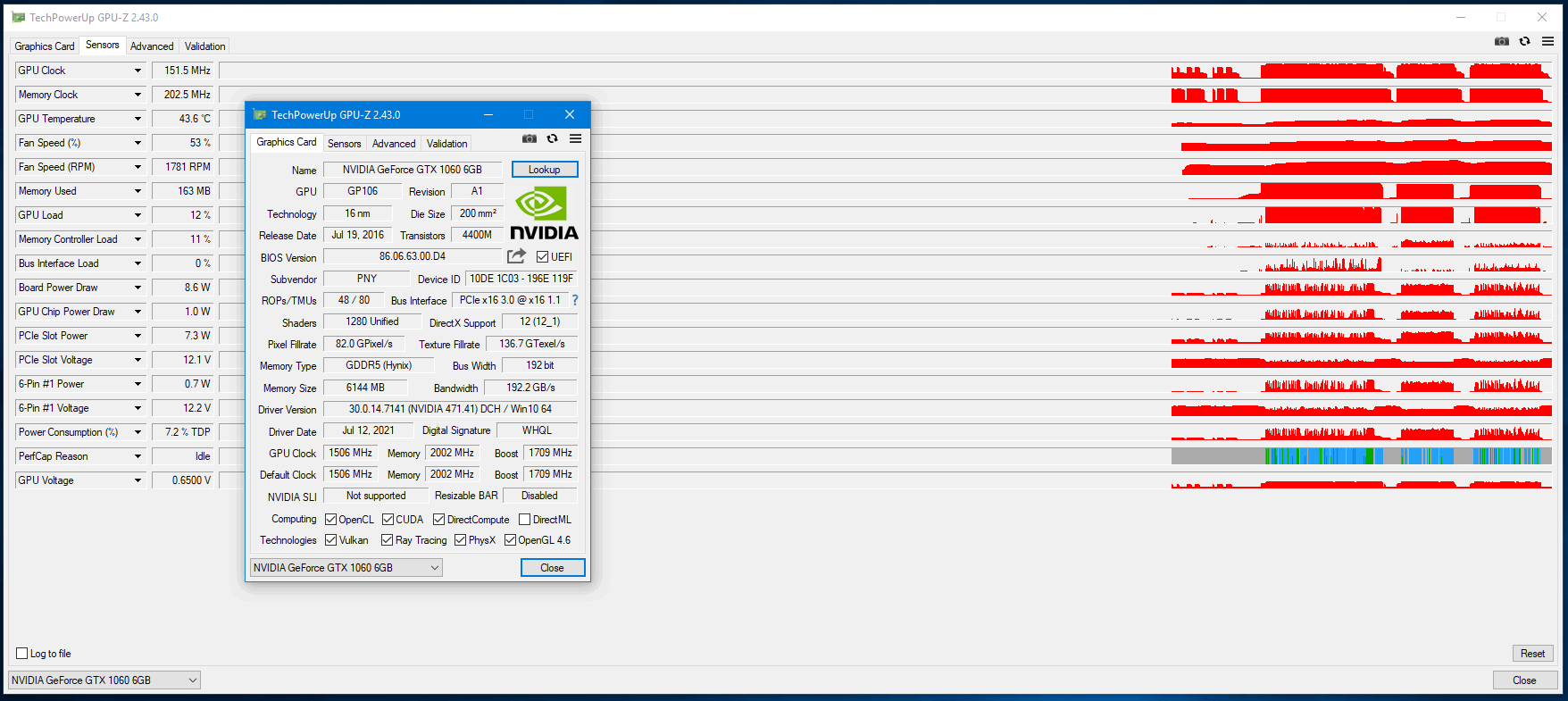This screenshot has height=701, width=1568.
Task: Open GPU Clock sensor dropdown
Action: click(x=138, y=71)
